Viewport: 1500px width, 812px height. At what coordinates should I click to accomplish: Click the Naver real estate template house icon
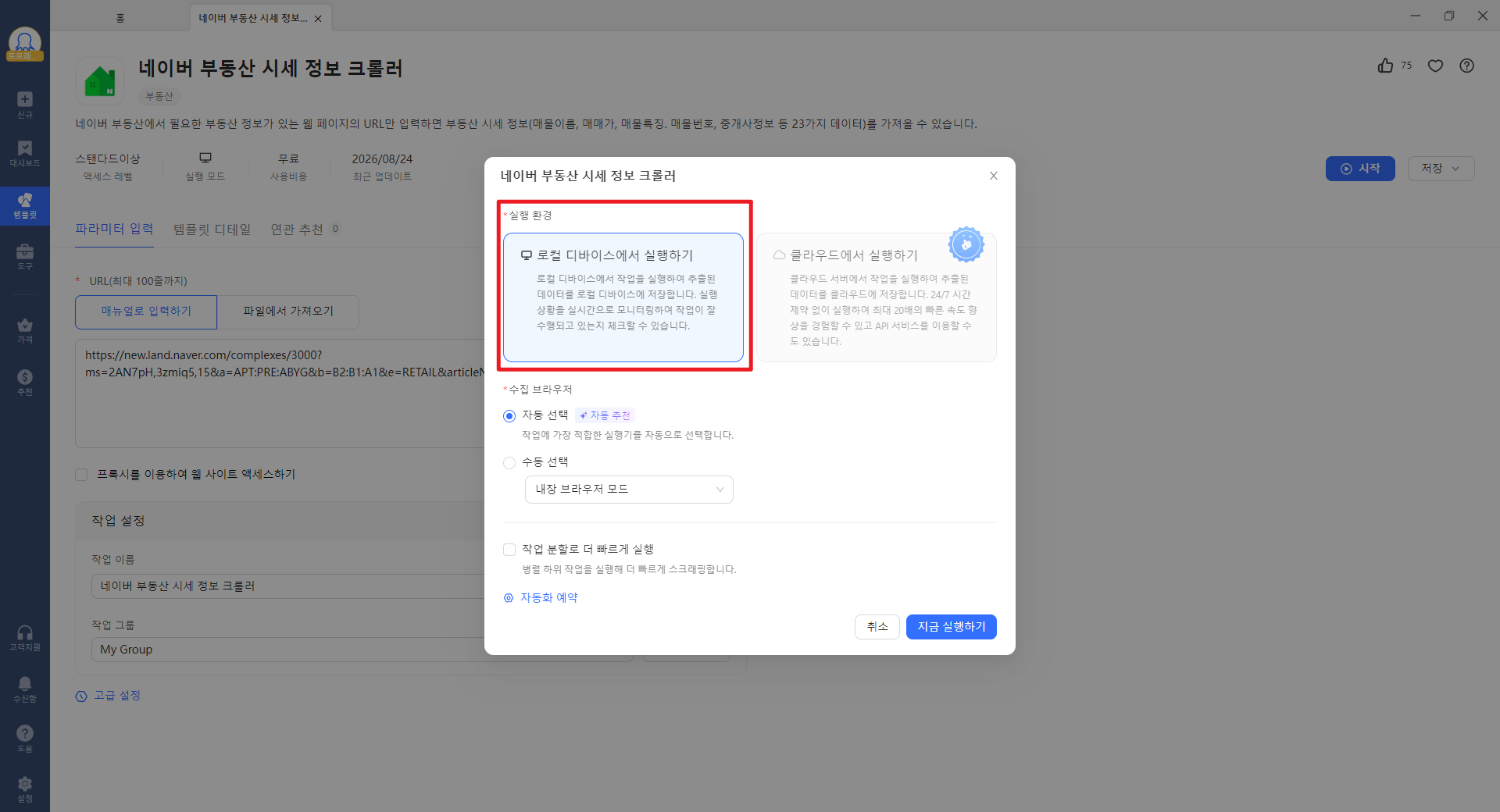(x=100, y=81)
